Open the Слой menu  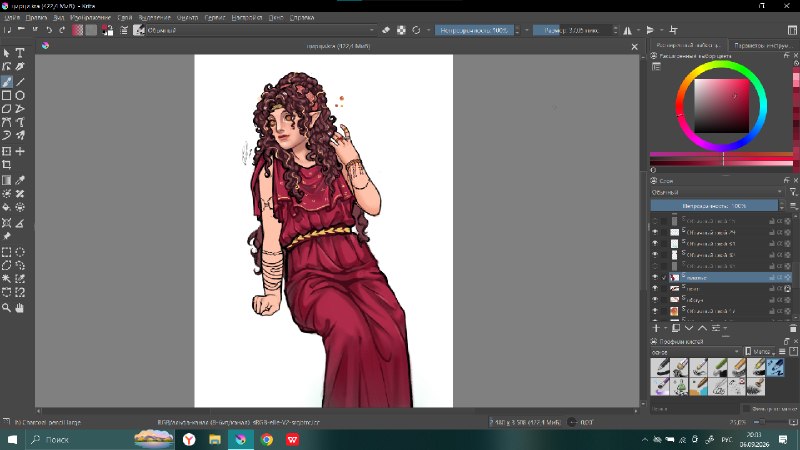[x=124, y=17]
